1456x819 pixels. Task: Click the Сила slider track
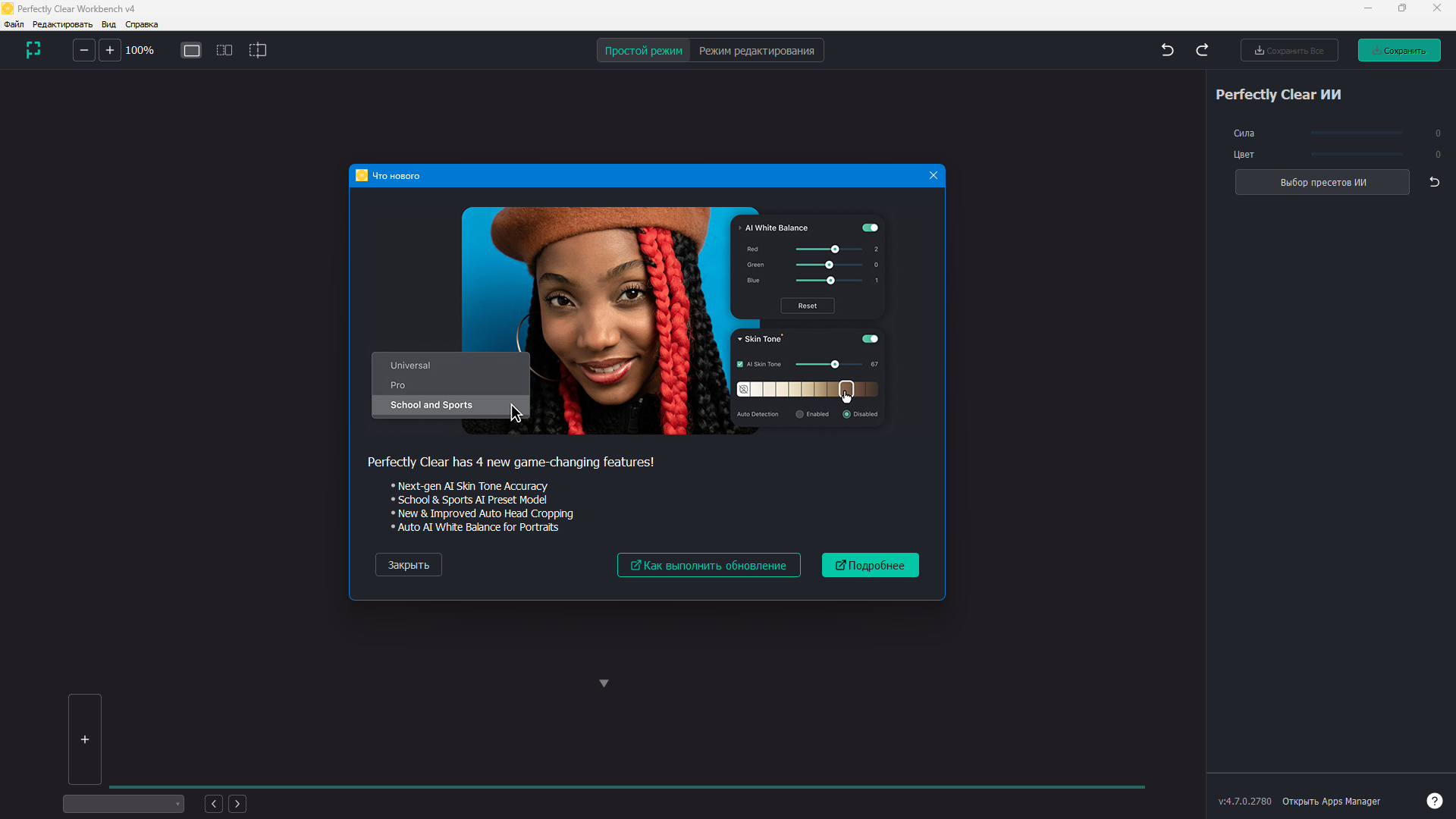1356,133
